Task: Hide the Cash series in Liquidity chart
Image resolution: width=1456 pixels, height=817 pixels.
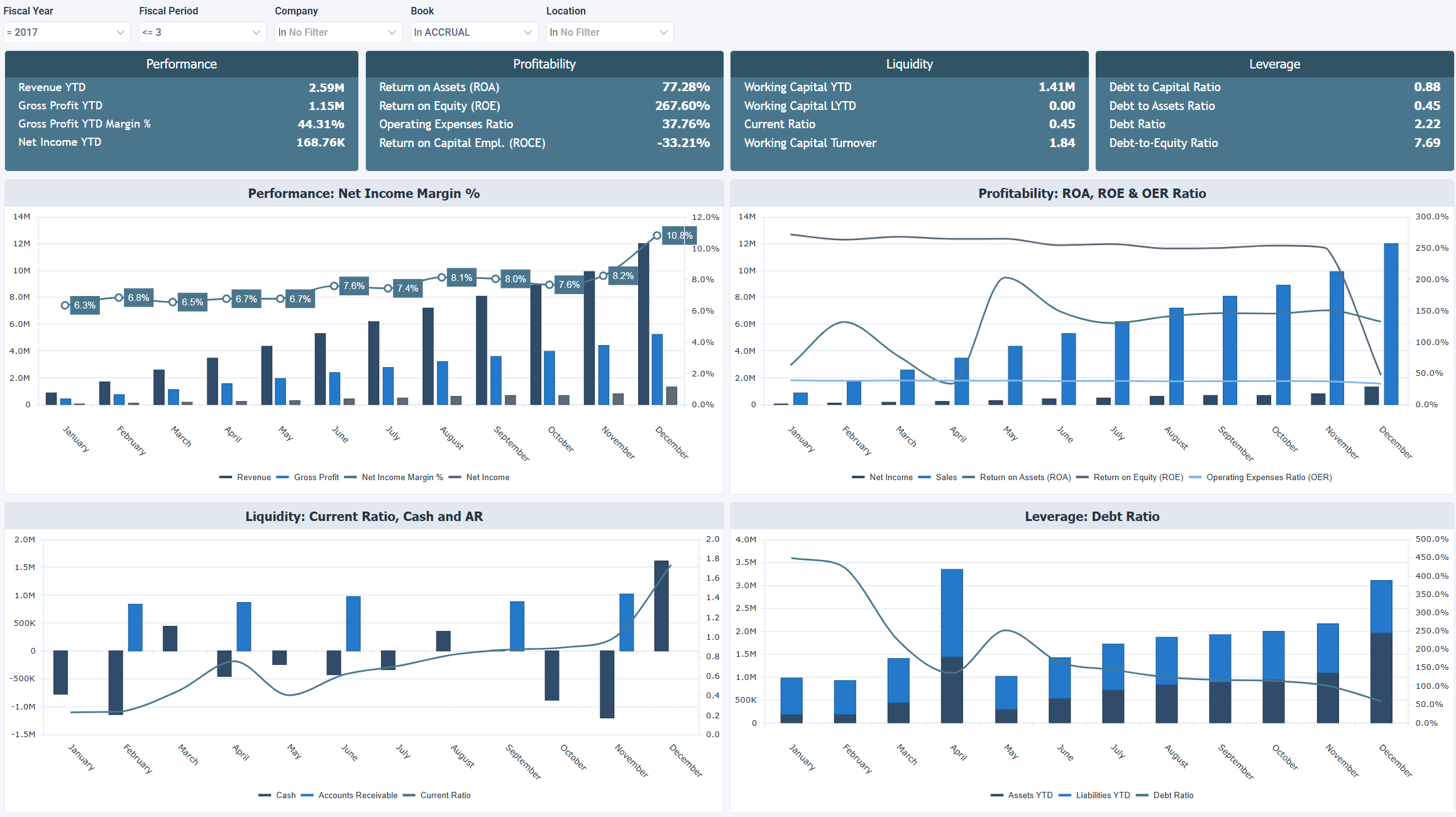Action: (283, 795)
